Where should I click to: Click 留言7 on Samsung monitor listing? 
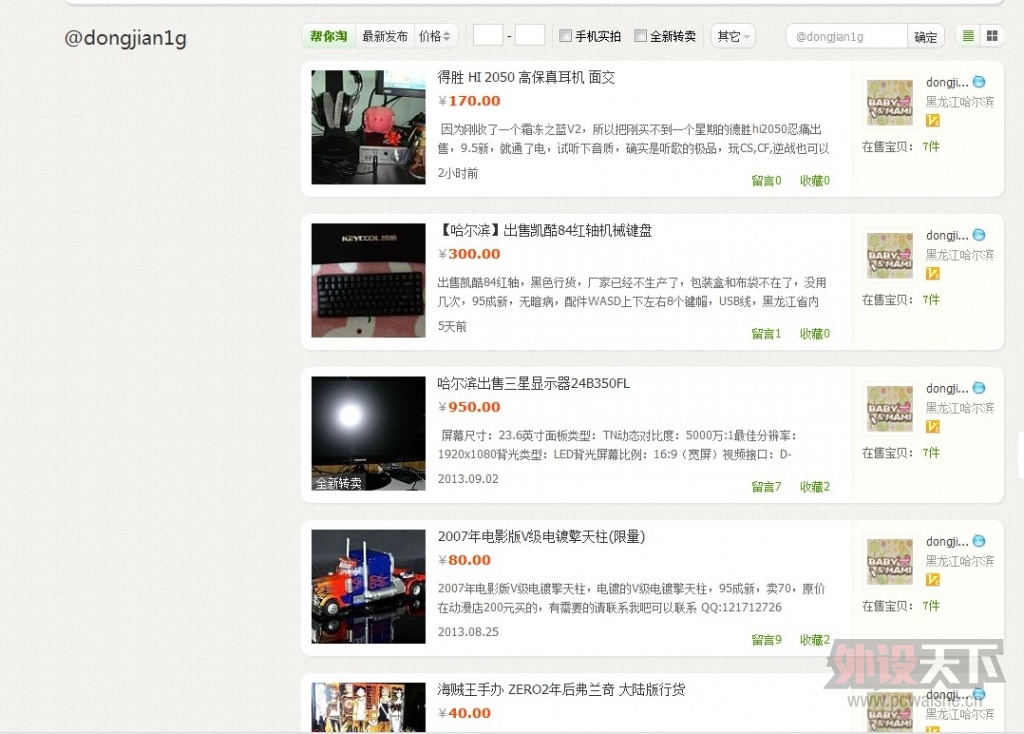point(766,487)
